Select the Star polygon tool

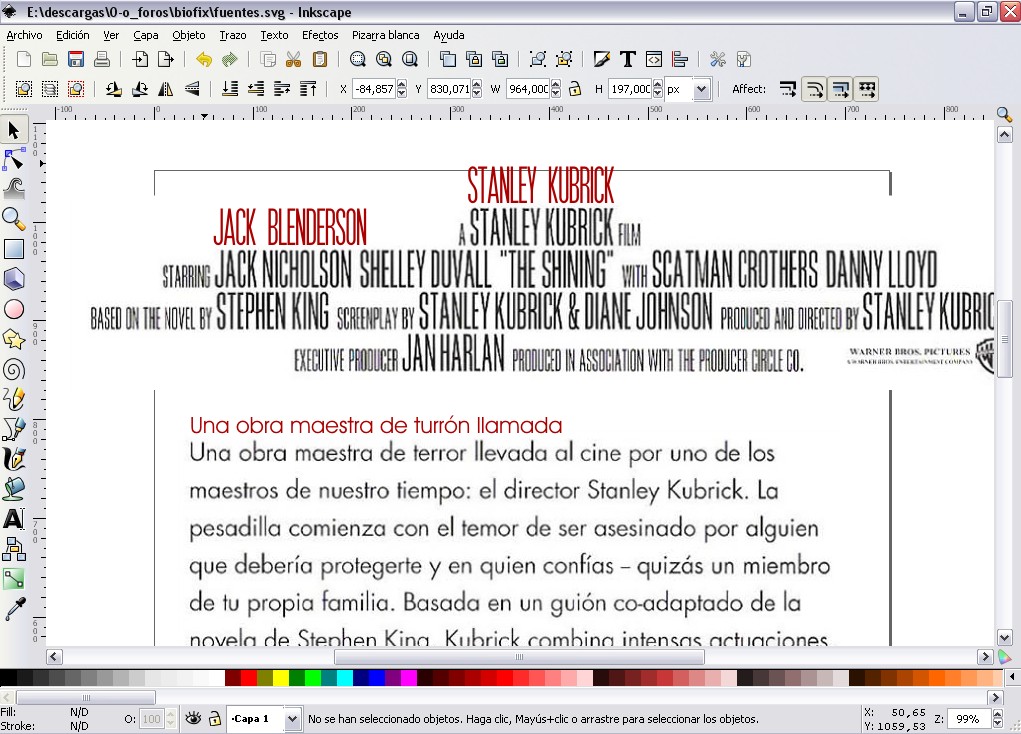(x=14, y=339)
